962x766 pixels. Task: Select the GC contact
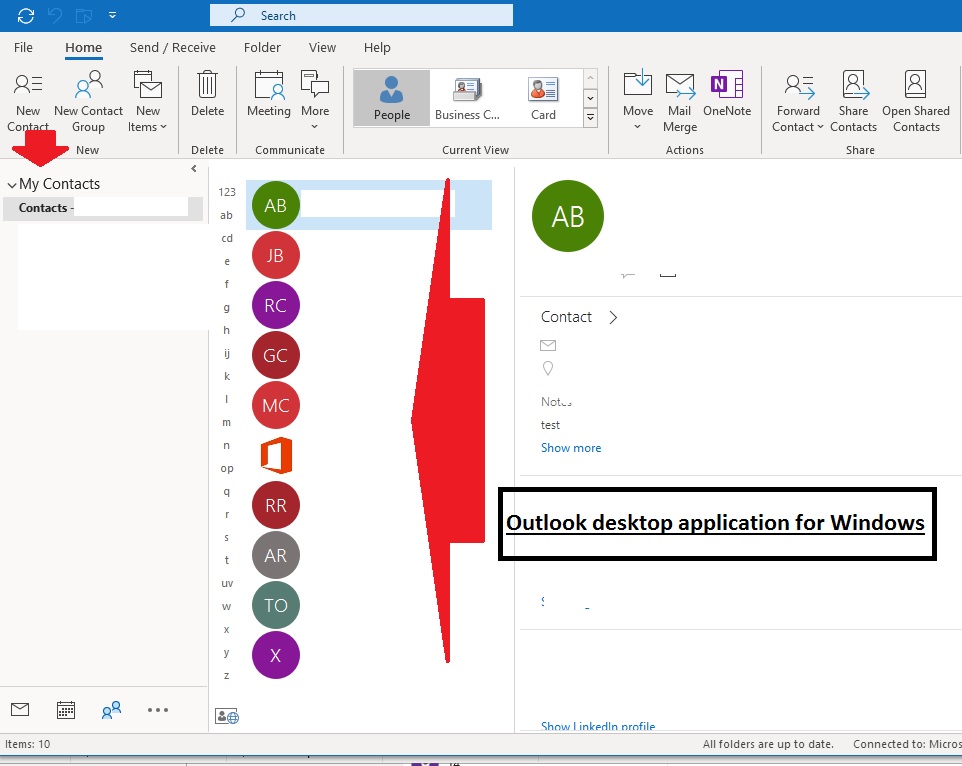[275, 355]
